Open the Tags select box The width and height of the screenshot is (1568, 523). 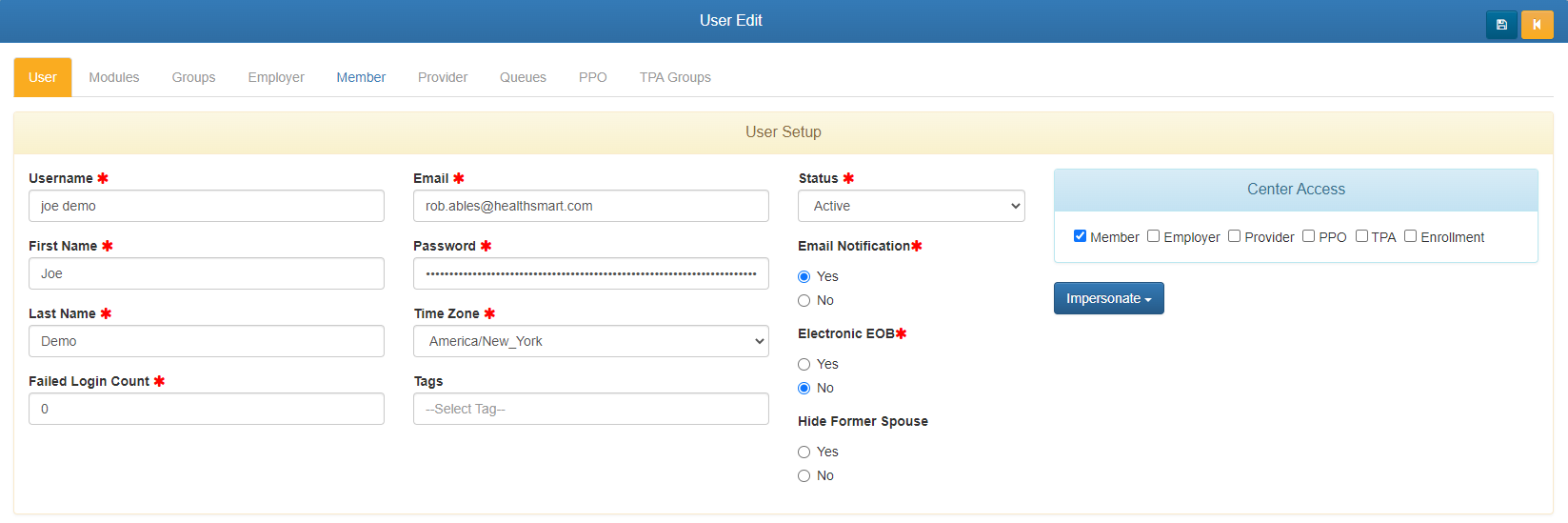pos(590,409)
